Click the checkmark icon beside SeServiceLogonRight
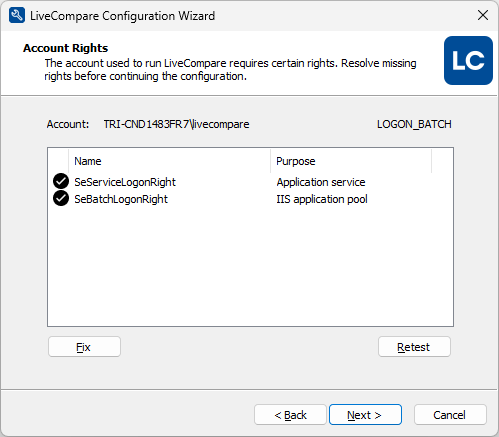Image resolution: width=499 pixels, height=437 pixels. [61, 181]
